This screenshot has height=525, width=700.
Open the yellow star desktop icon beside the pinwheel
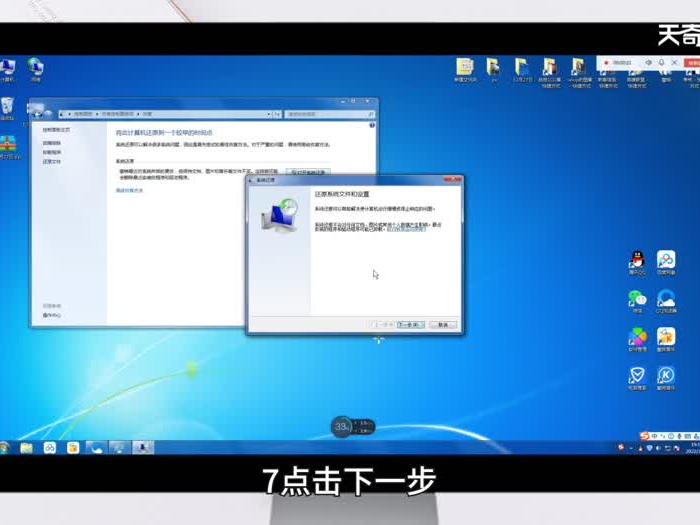pos(666,340)
